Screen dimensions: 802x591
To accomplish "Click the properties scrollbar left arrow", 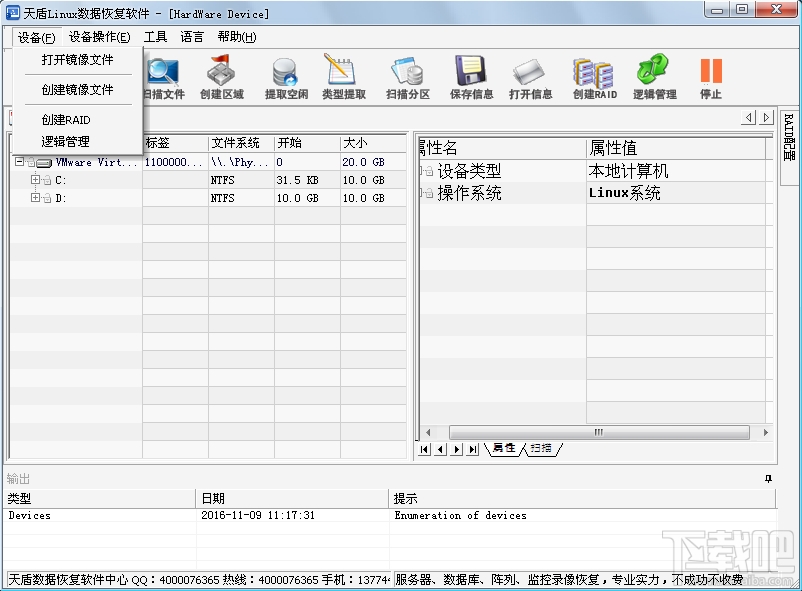I will (429, 433).
